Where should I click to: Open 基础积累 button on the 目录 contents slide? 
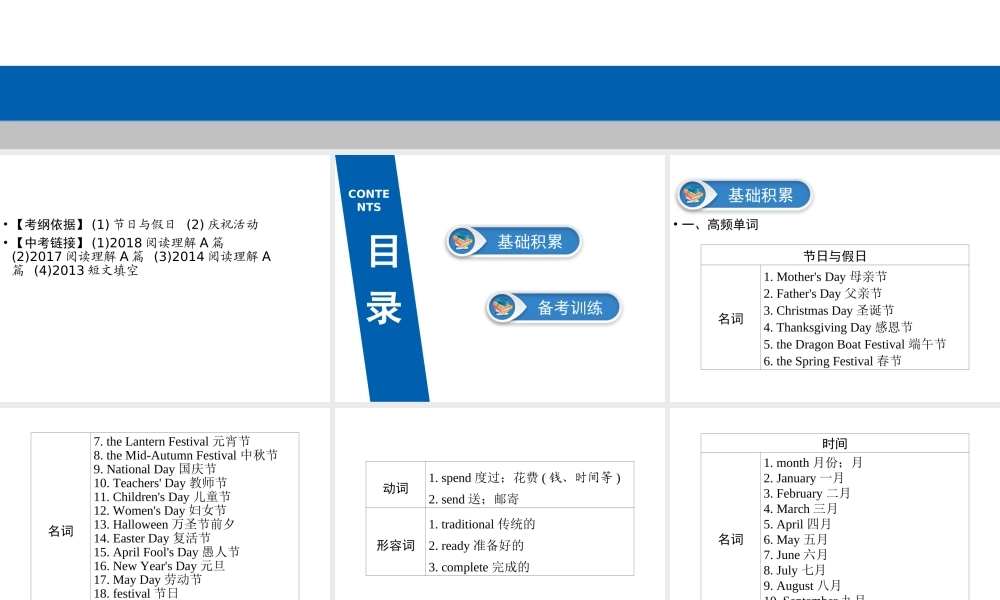coord(513,242)
